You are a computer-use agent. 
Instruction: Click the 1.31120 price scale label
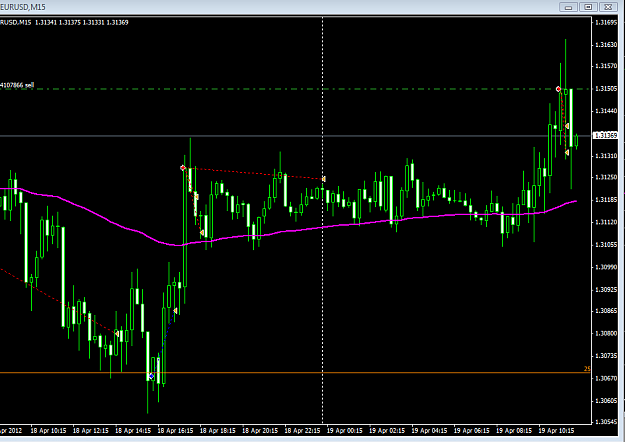[606, 222]
